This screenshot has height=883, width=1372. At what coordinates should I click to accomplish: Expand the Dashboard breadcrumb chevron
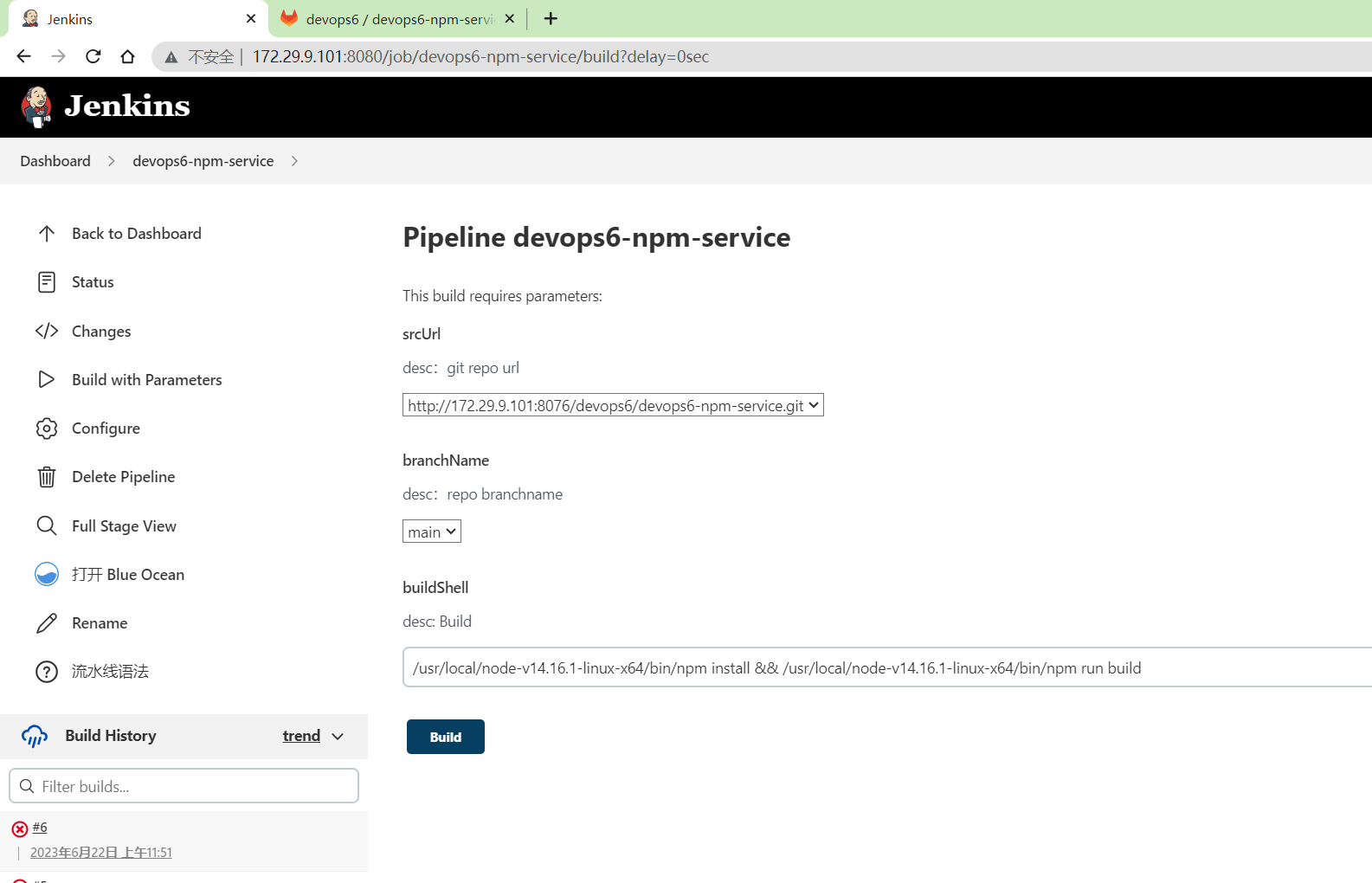pyautogui.click(x=111, y=161)
